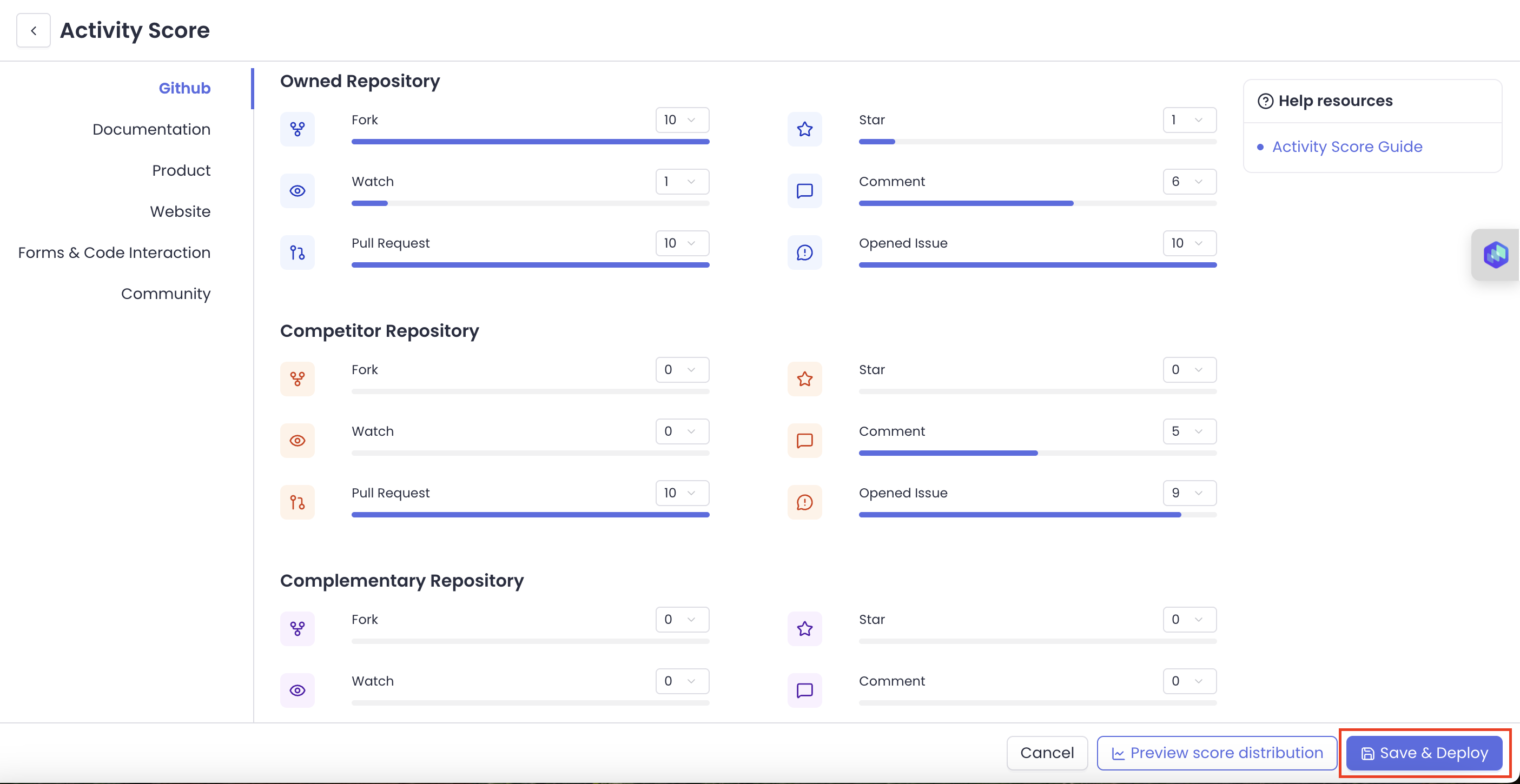Click the Owned Repository Opened Issue icon
This screenshot has height=784, width=1520.
click(804, 253)
